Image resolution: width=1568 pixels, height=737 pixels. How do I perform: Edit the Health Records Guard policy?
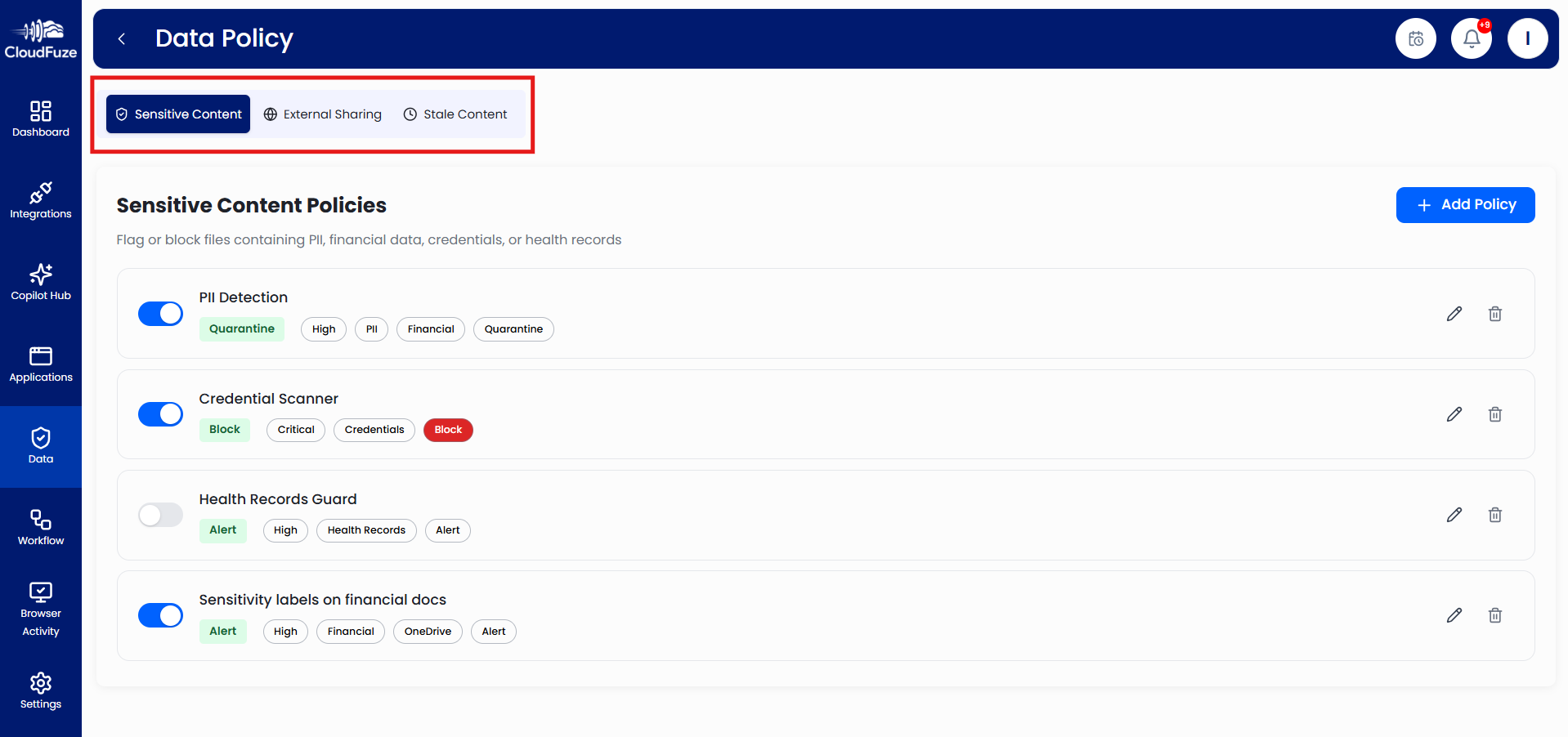point(1454,515)
